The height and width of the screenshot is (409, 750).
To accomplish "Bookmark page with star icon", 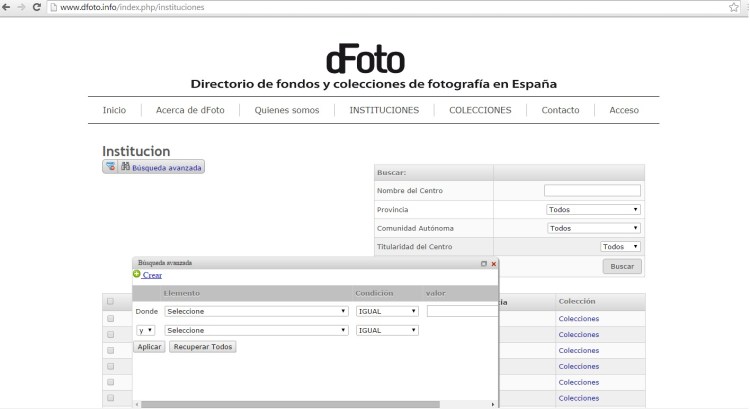I will coord(734,7).
